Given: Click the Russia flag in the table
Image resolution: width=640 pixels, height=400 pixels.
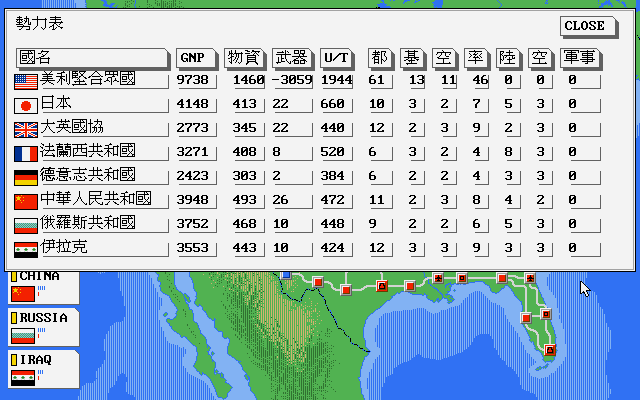Looking at the screenshot, I should click(26, 226).
